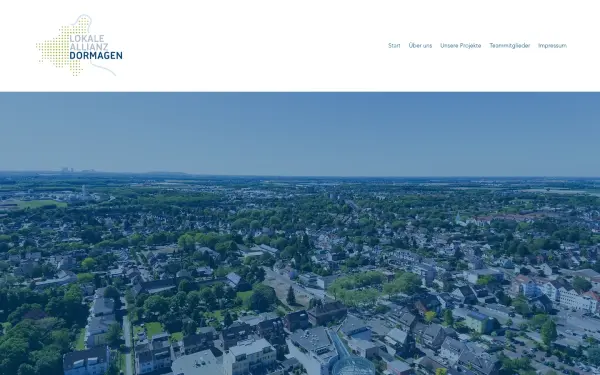Screen dimensions: 600x375
Task: Open the Impressum link
Action: (552, 46)
